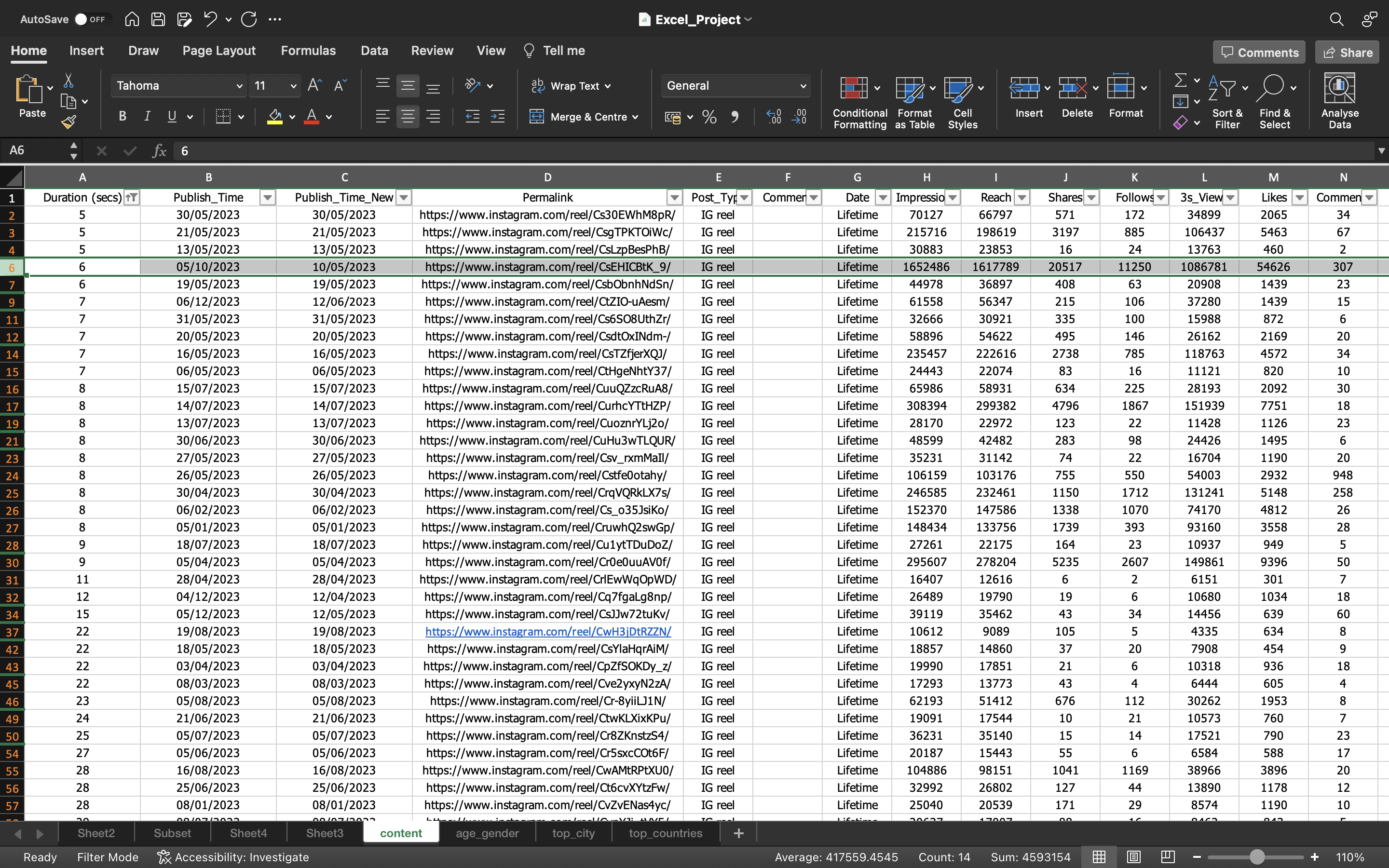Open the Formulas ribbon tab
This screenshot has width=1389, height=868.
click(308, 51)
